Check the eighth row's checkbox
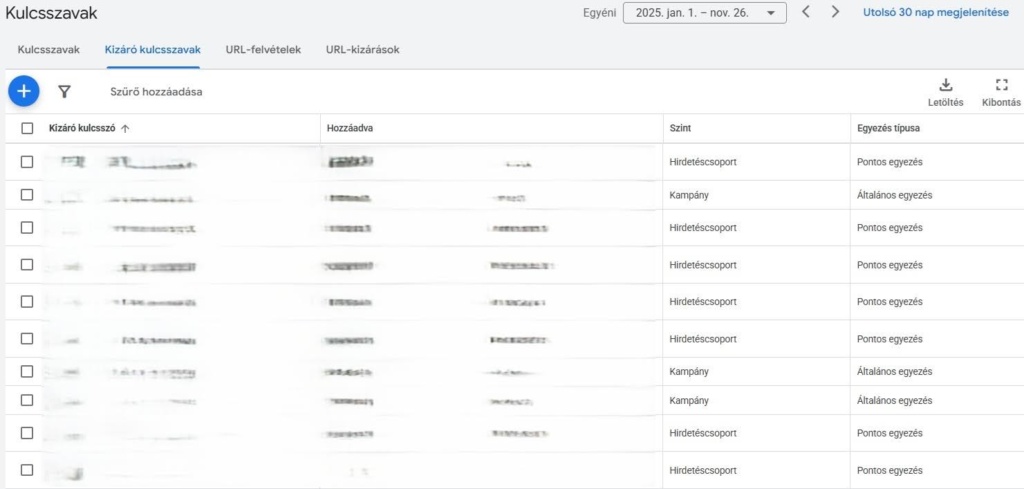Image resolution: width=1024 pixels, height=489 pixels. 27,400
